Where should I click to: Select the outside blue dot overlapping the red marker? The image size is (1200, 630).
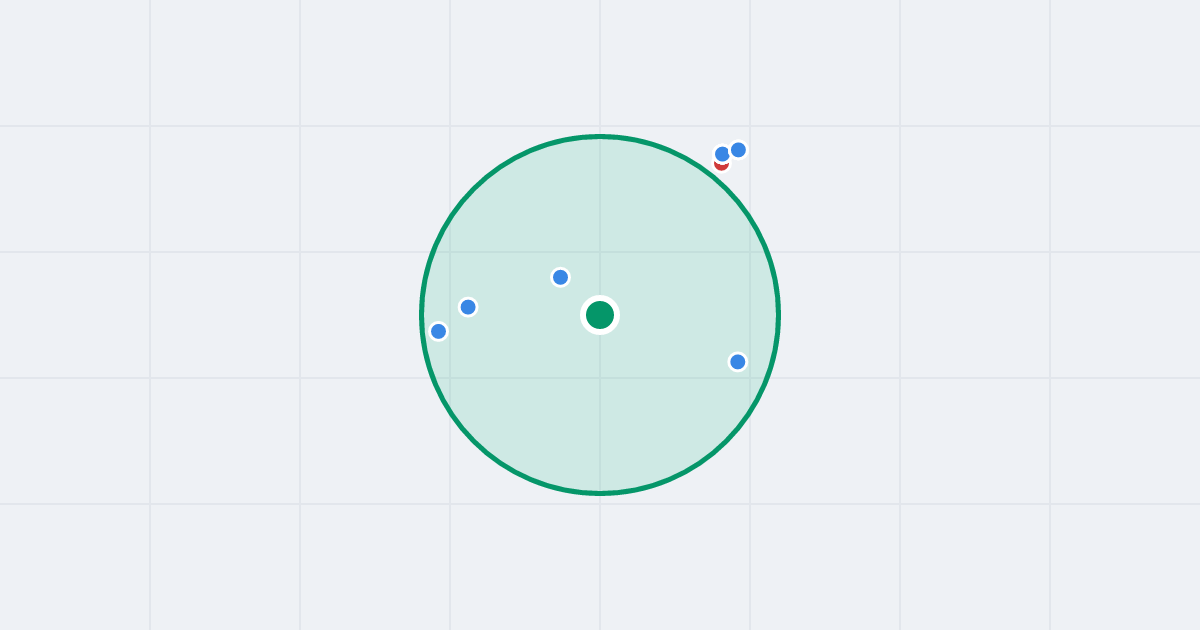click(722, 154)
